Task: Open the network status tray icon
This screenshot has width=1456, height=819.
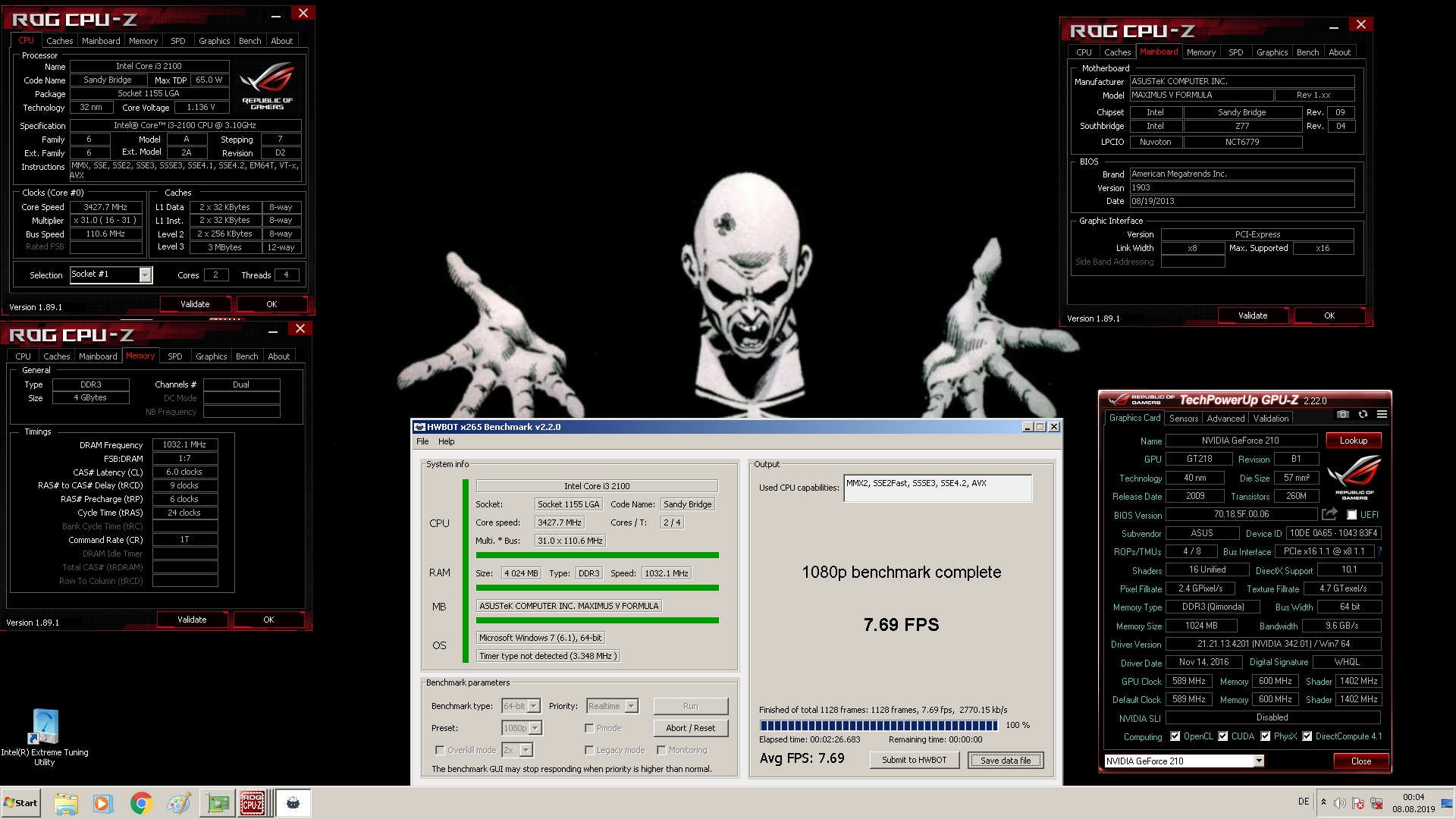Action: click(x=1376, y=803)
